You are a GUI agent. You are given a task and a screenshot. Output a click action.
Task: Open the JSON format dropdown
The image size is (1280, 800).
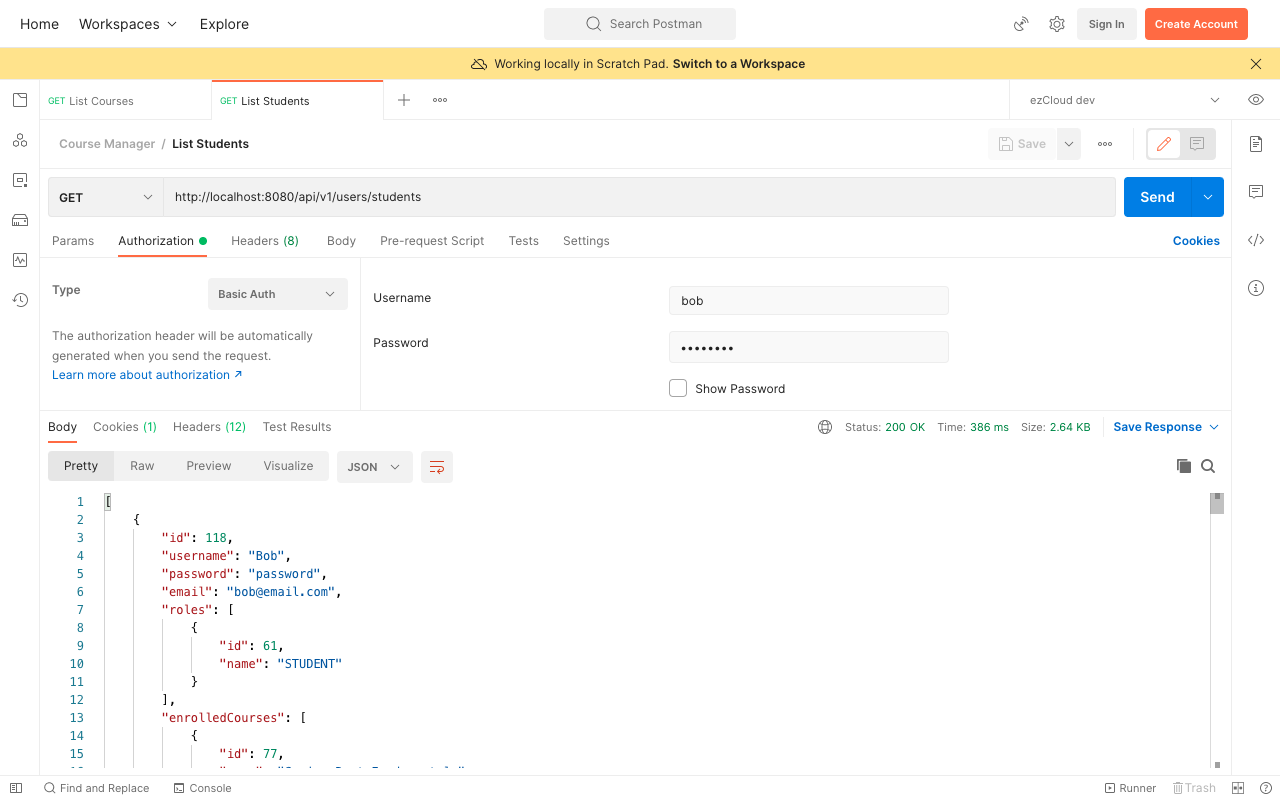point(375,467)
